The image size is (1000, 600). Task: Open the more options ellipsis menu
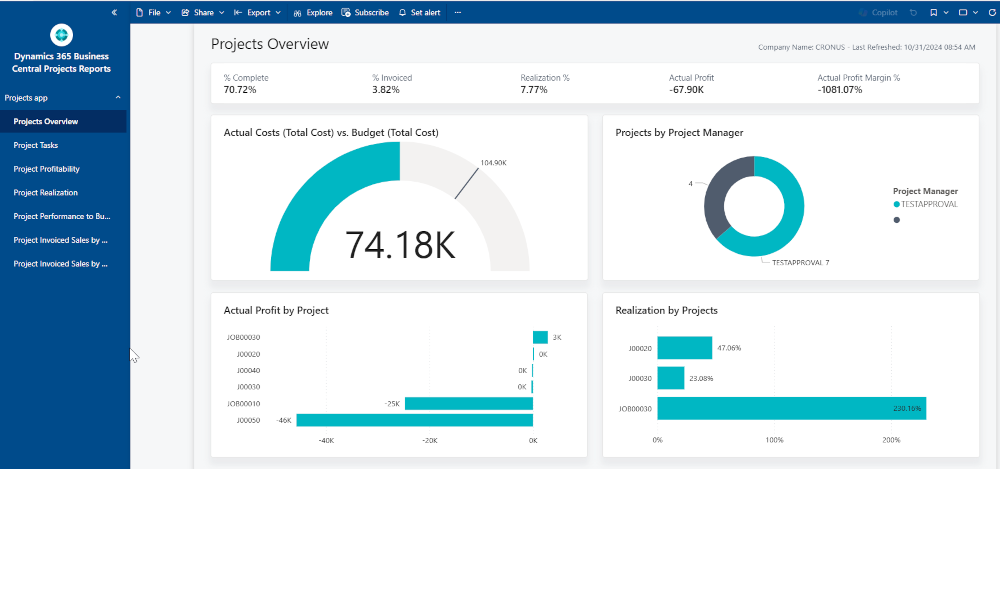pos(458,12)
